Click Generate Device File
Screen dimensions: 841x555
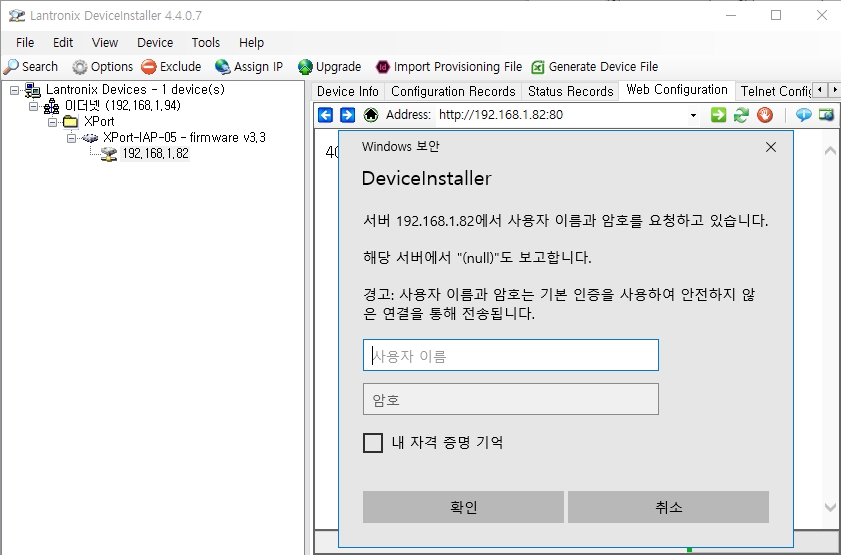coord(594,66)
